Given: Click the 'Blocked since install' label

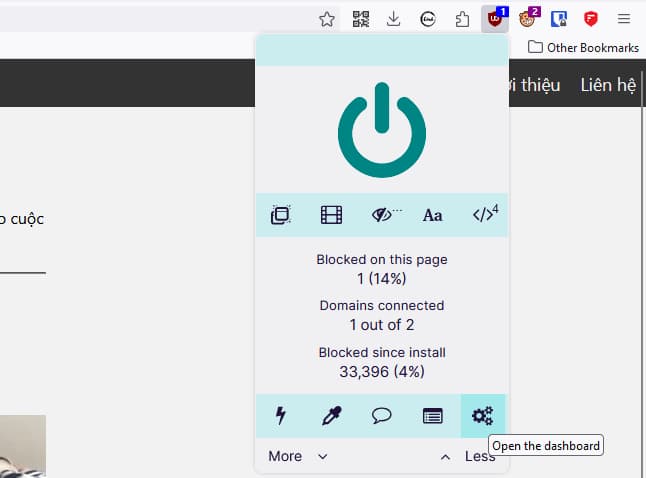Looking at the screenshot, I should point(382,353).
